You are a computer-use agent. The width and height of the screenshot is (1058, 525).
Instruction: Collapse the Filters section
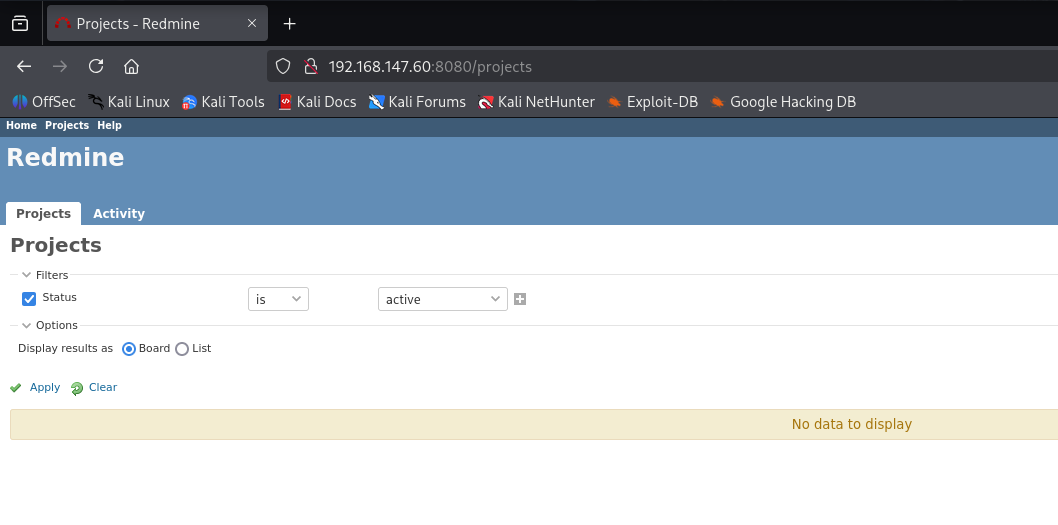[45, 275]
